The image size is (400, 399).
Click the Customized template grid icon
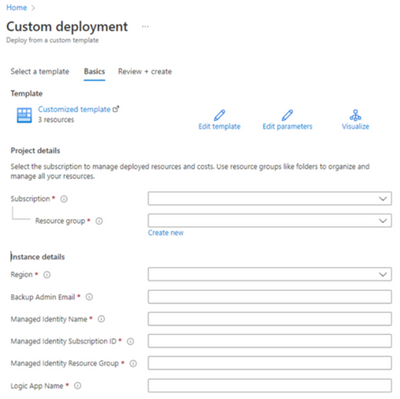[24, 115]
